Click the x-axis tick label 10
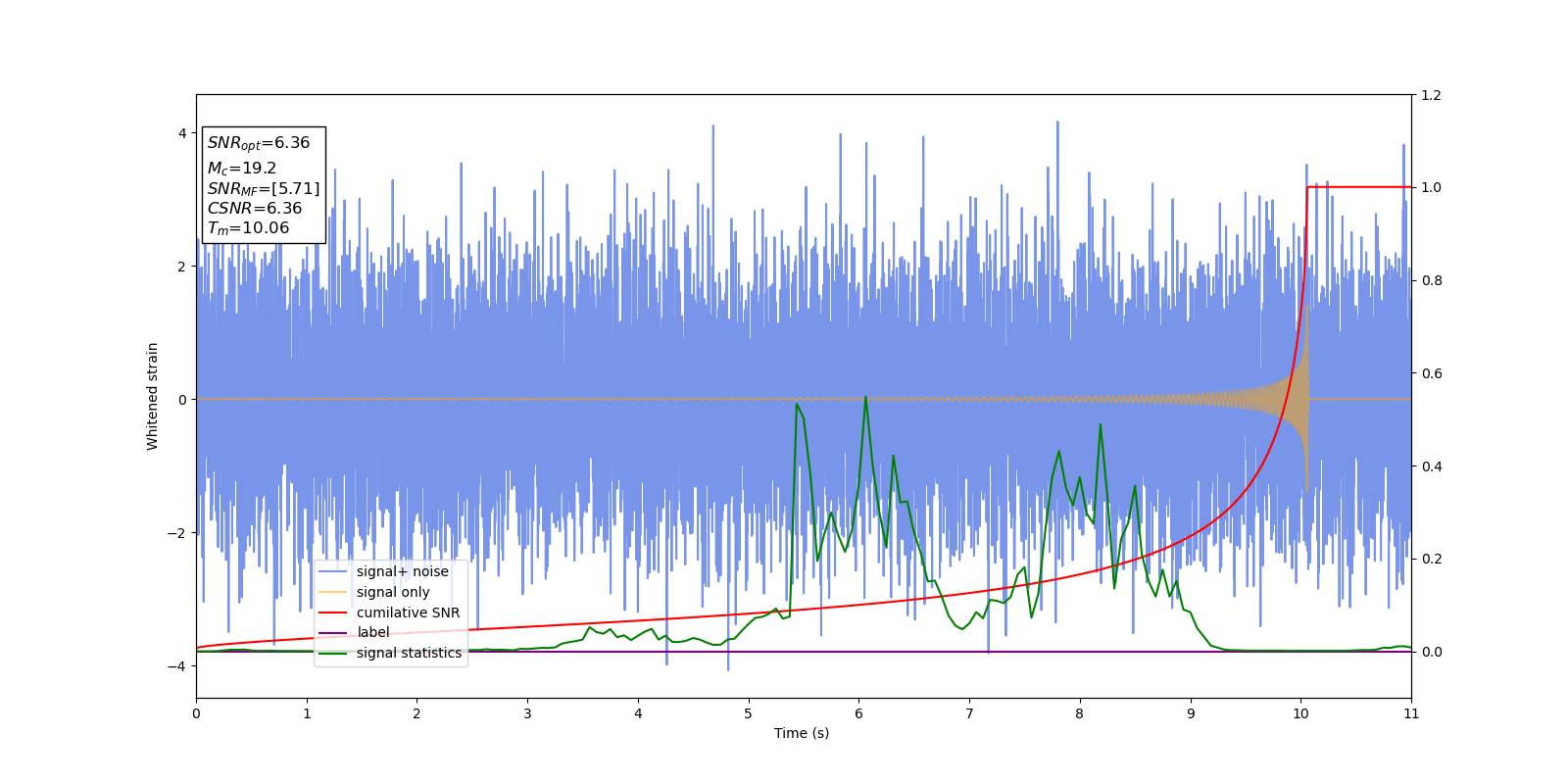This screenshot has width=1568, height=784. (x=1300, y=713)
